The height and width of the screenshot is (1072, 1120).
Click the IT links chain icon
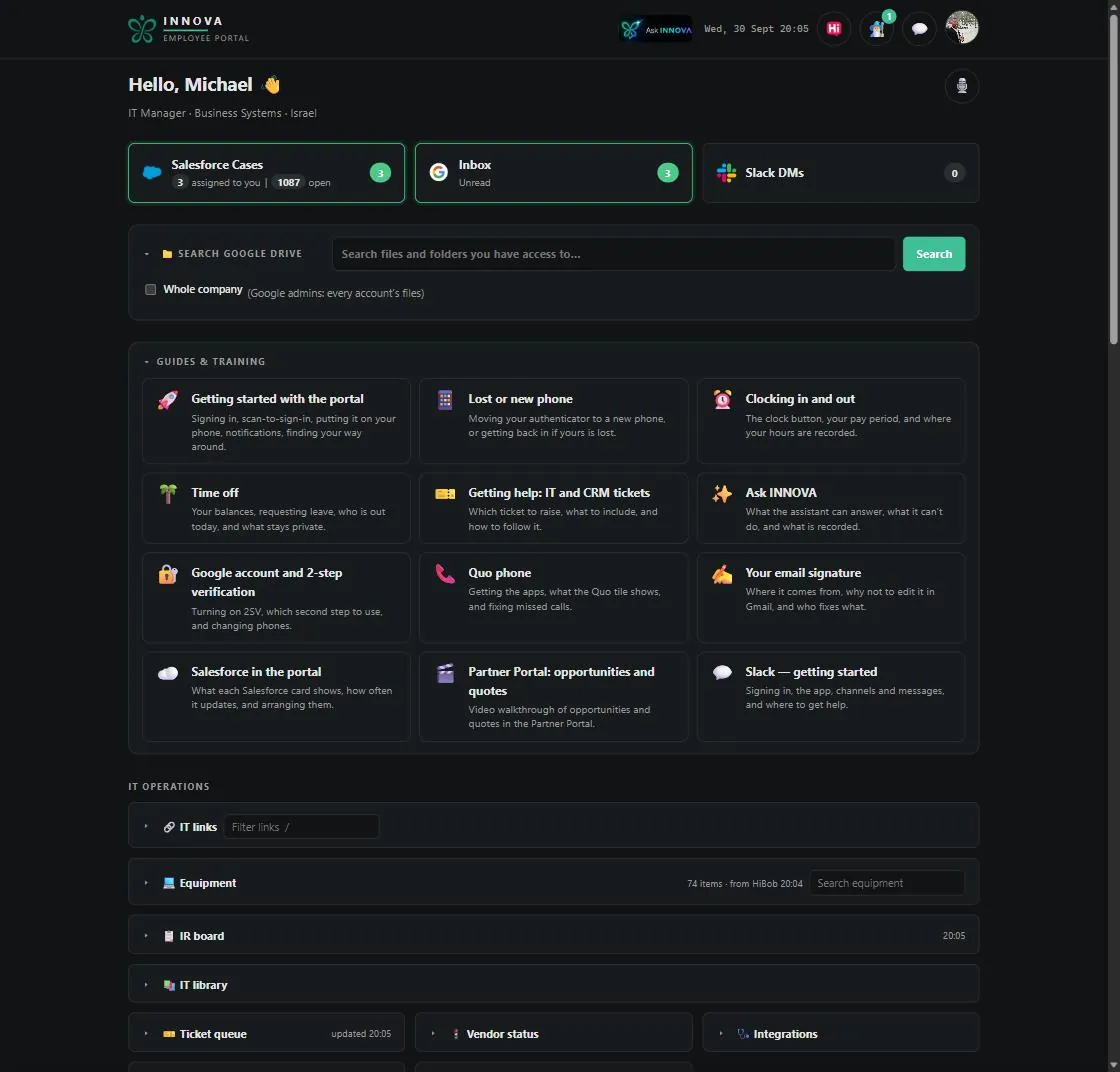[169, 827]
